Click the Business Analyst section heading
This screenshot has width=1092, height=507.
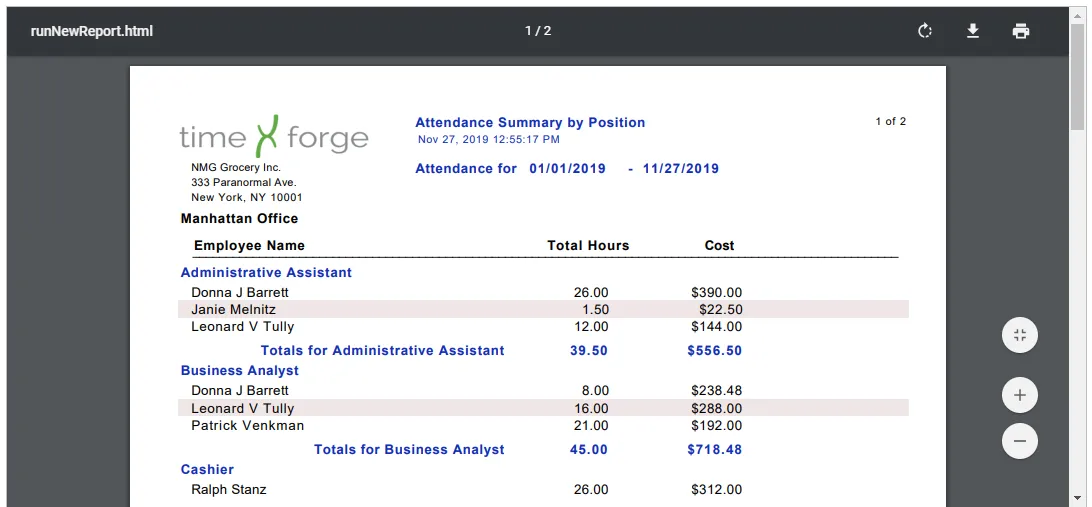pyautogui.click(x=240, y=370)
